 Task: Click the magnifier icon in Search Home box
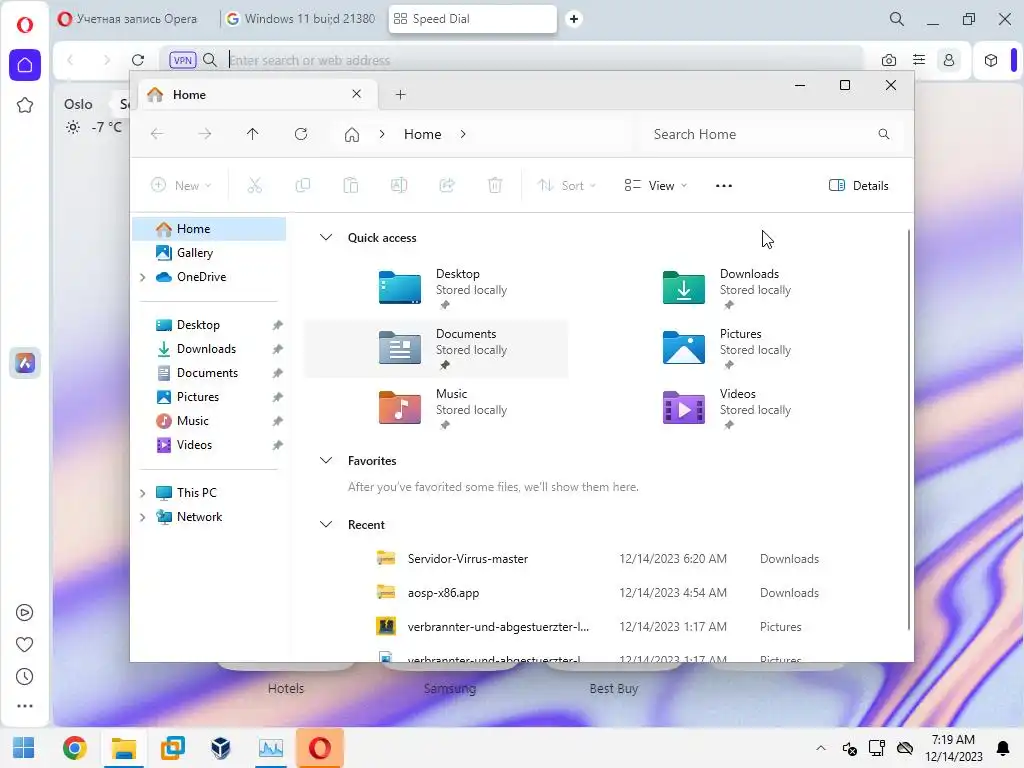(x=884, y=134)
